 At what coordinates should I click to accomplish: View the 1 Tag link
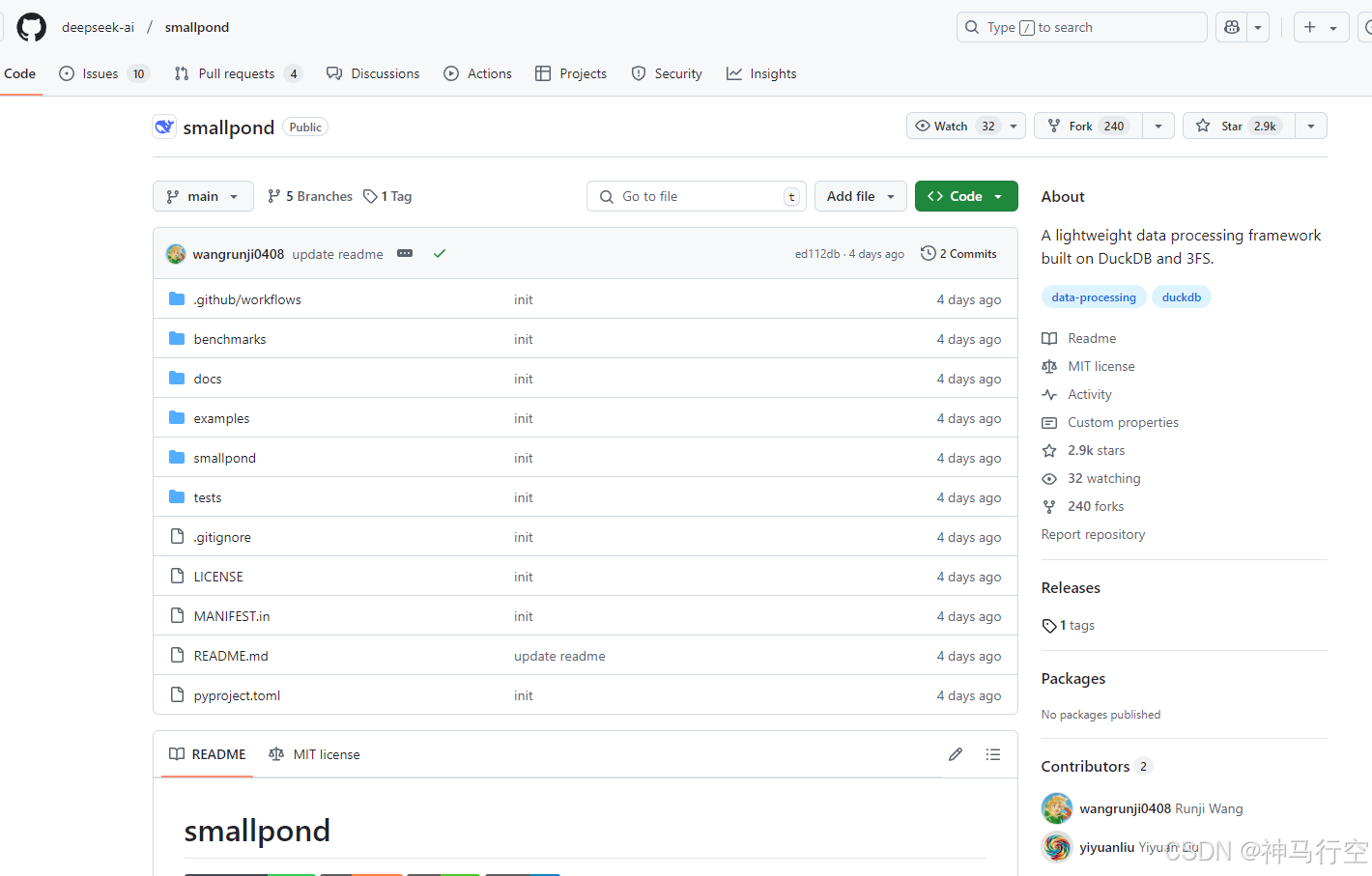coord(387,196)
